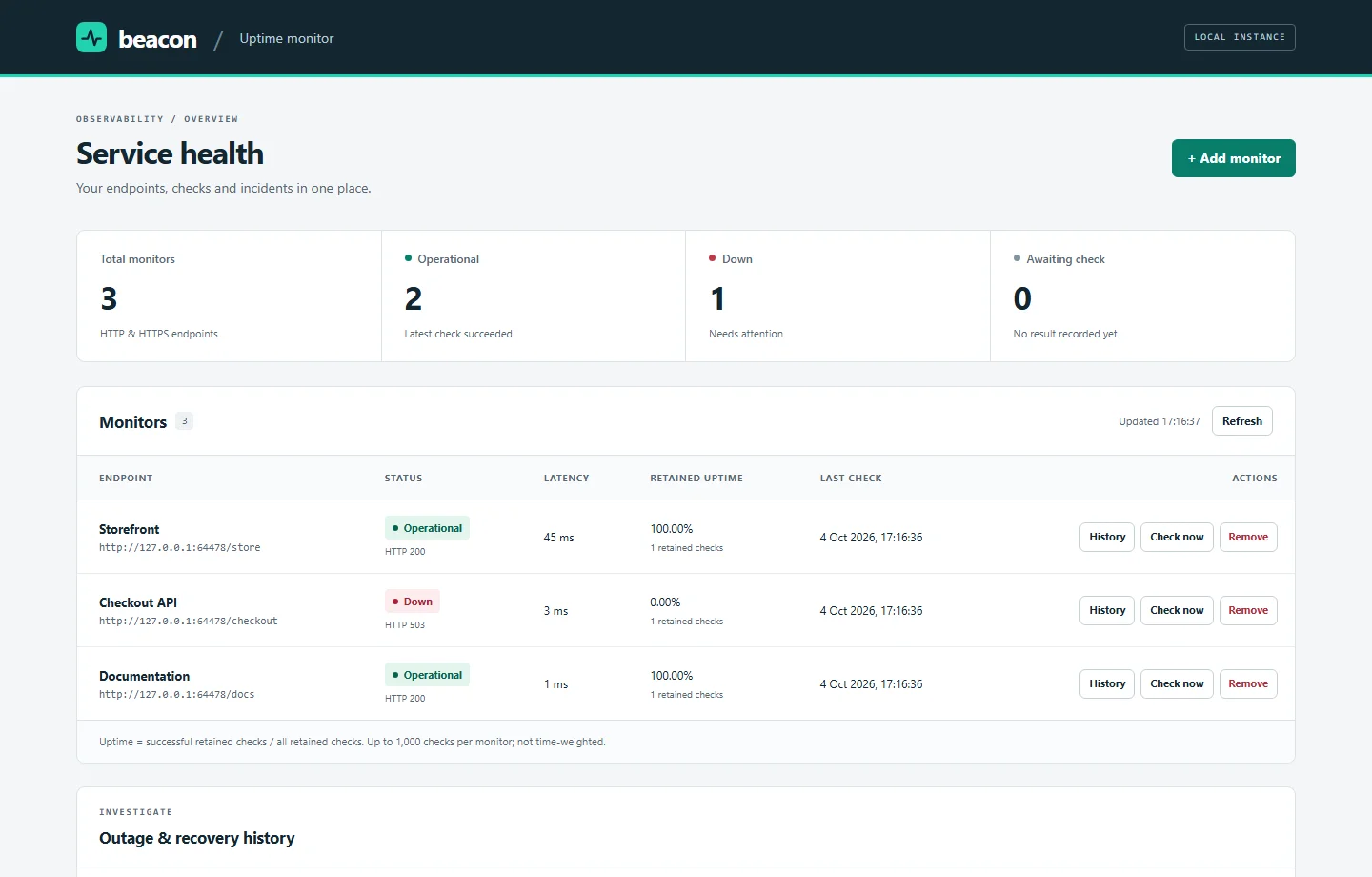Viewport: 1372px width, 877px height.
Task: Add a new monitor
Action: coord(1234,158)
